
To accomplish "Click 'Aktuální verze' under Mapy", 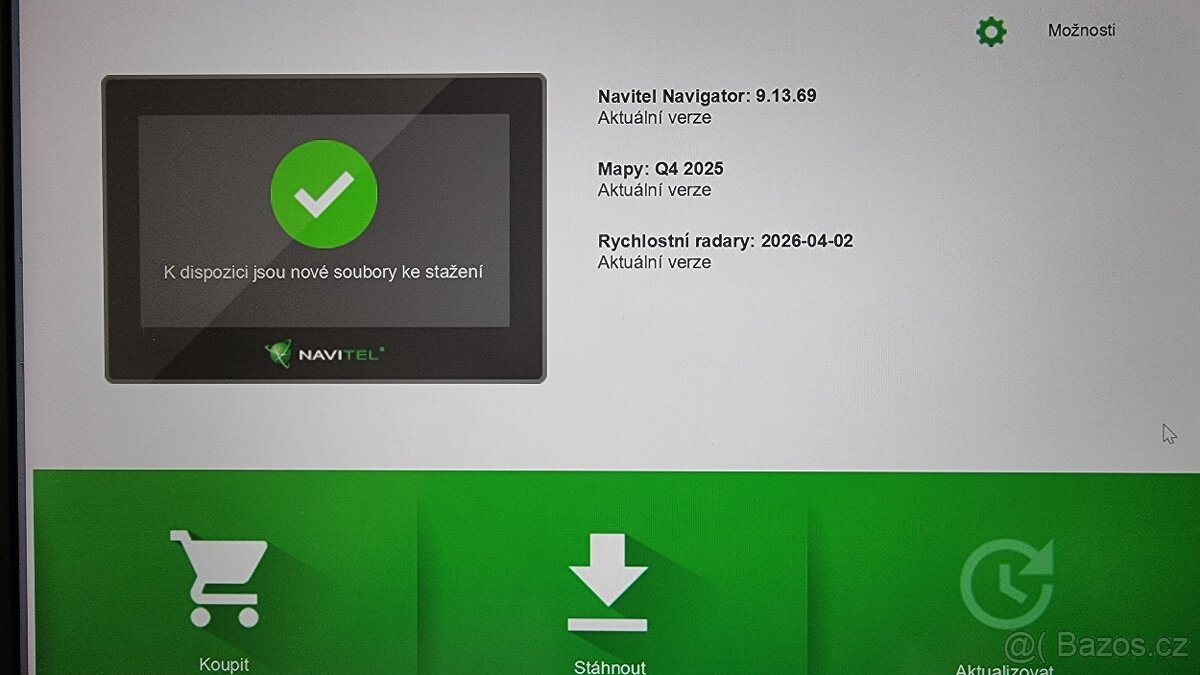I will point(654,189).
